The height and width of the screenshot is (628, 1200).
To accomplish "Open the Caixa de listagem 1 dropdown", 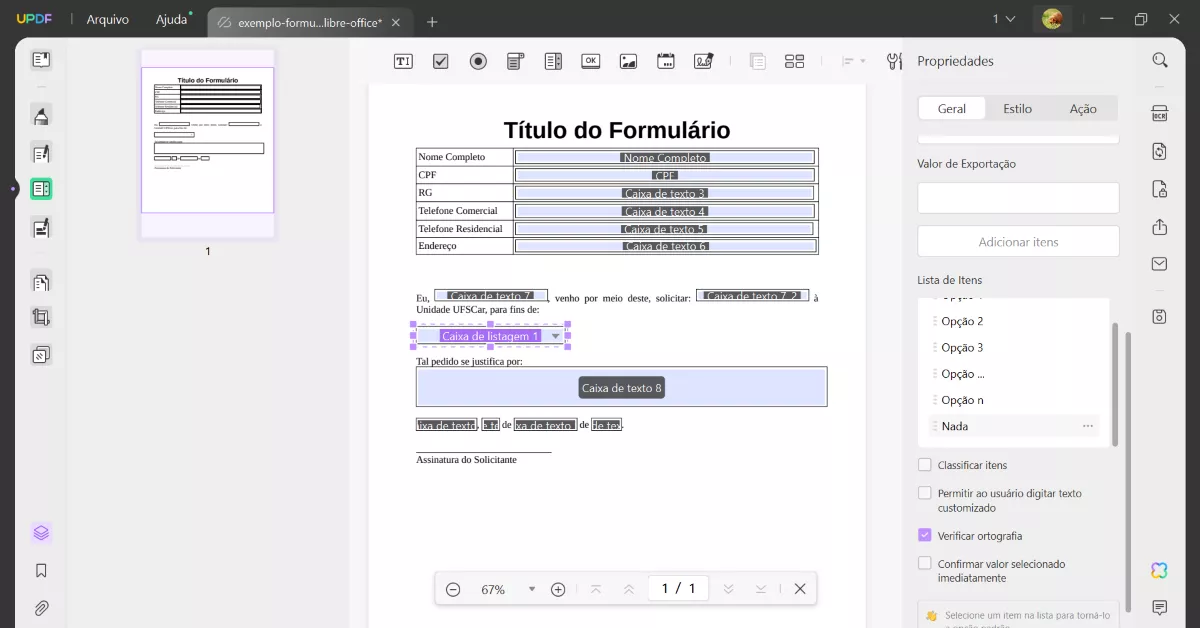I will (556, 336).
